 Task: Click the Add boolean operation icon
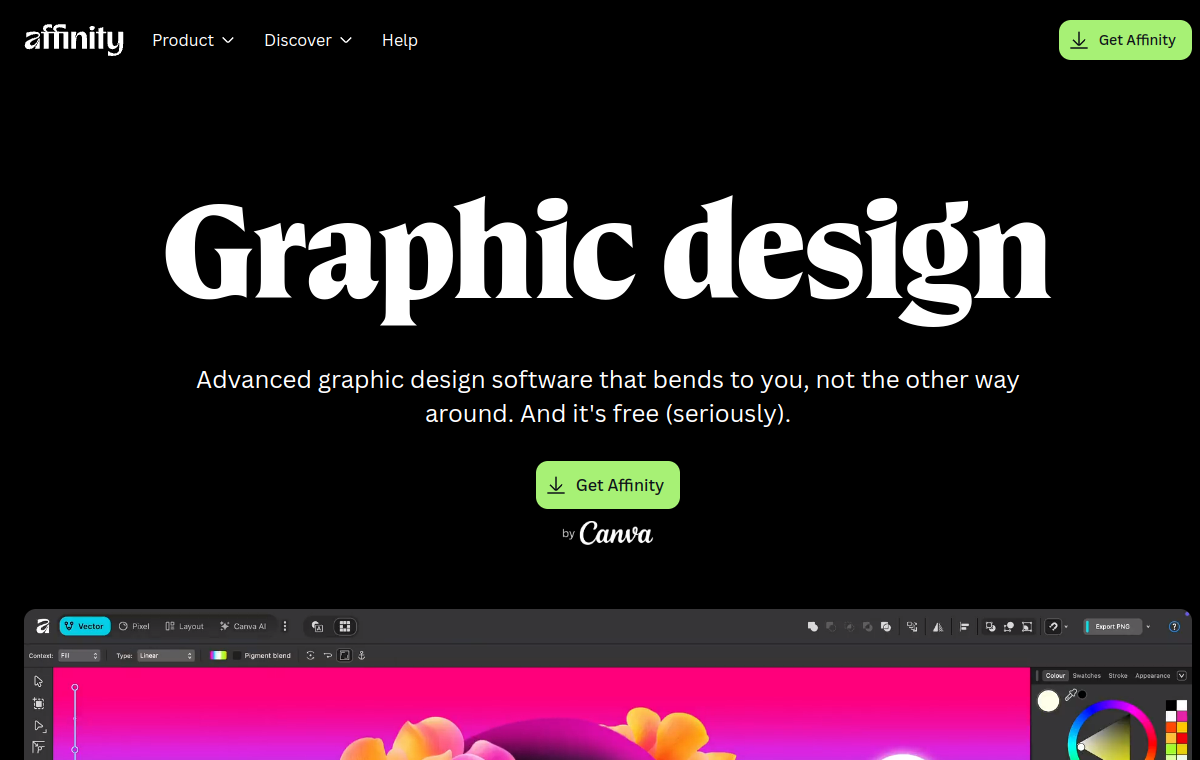(x=813, y=626)
